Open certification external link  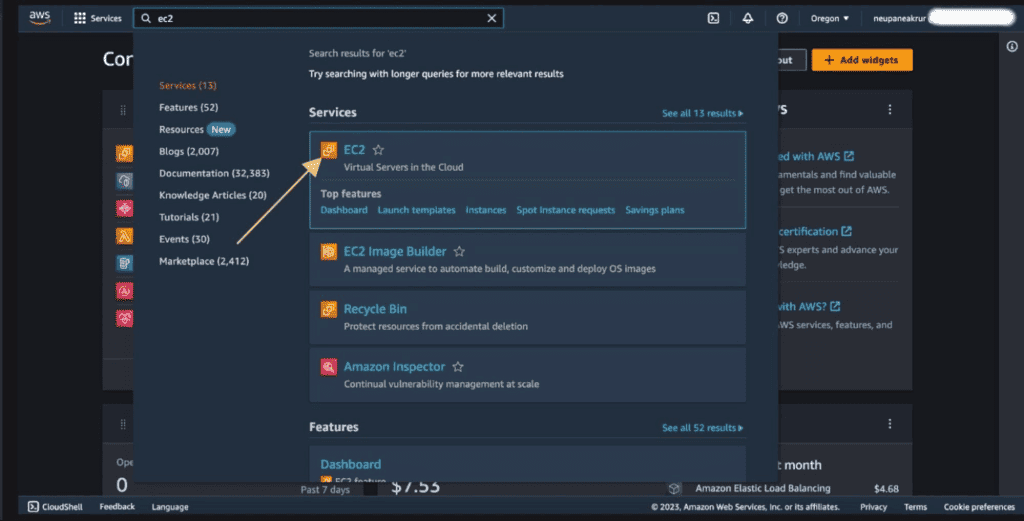815,231
